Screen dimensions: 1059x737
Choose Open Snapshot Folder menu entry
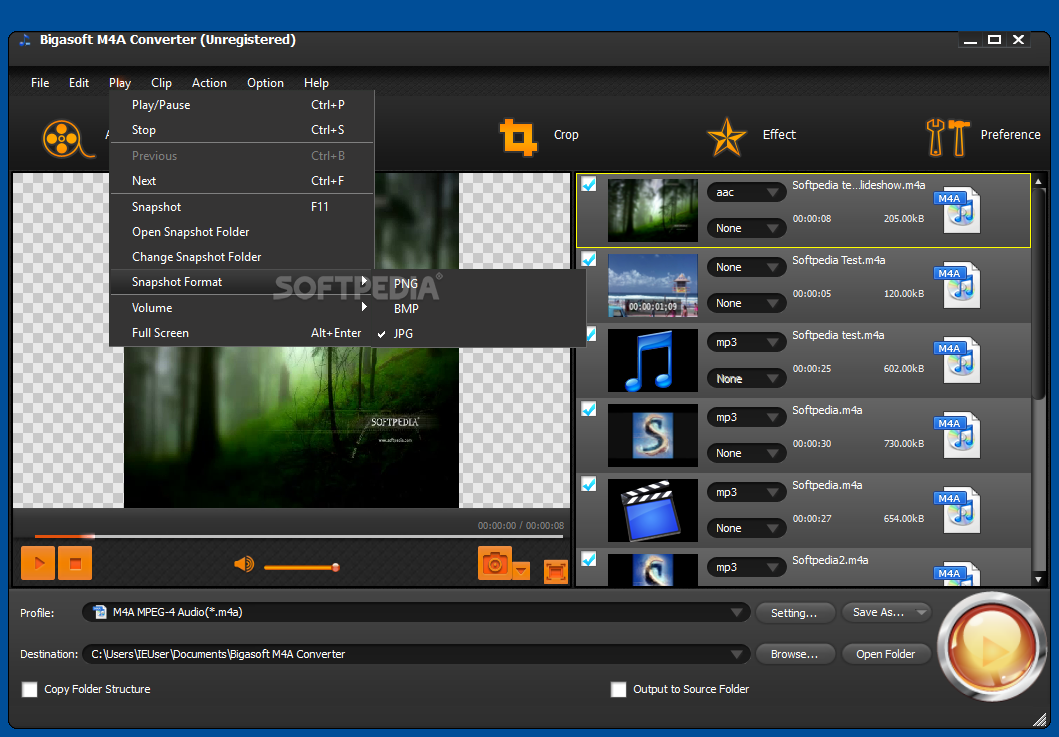(x=242, y=232)
